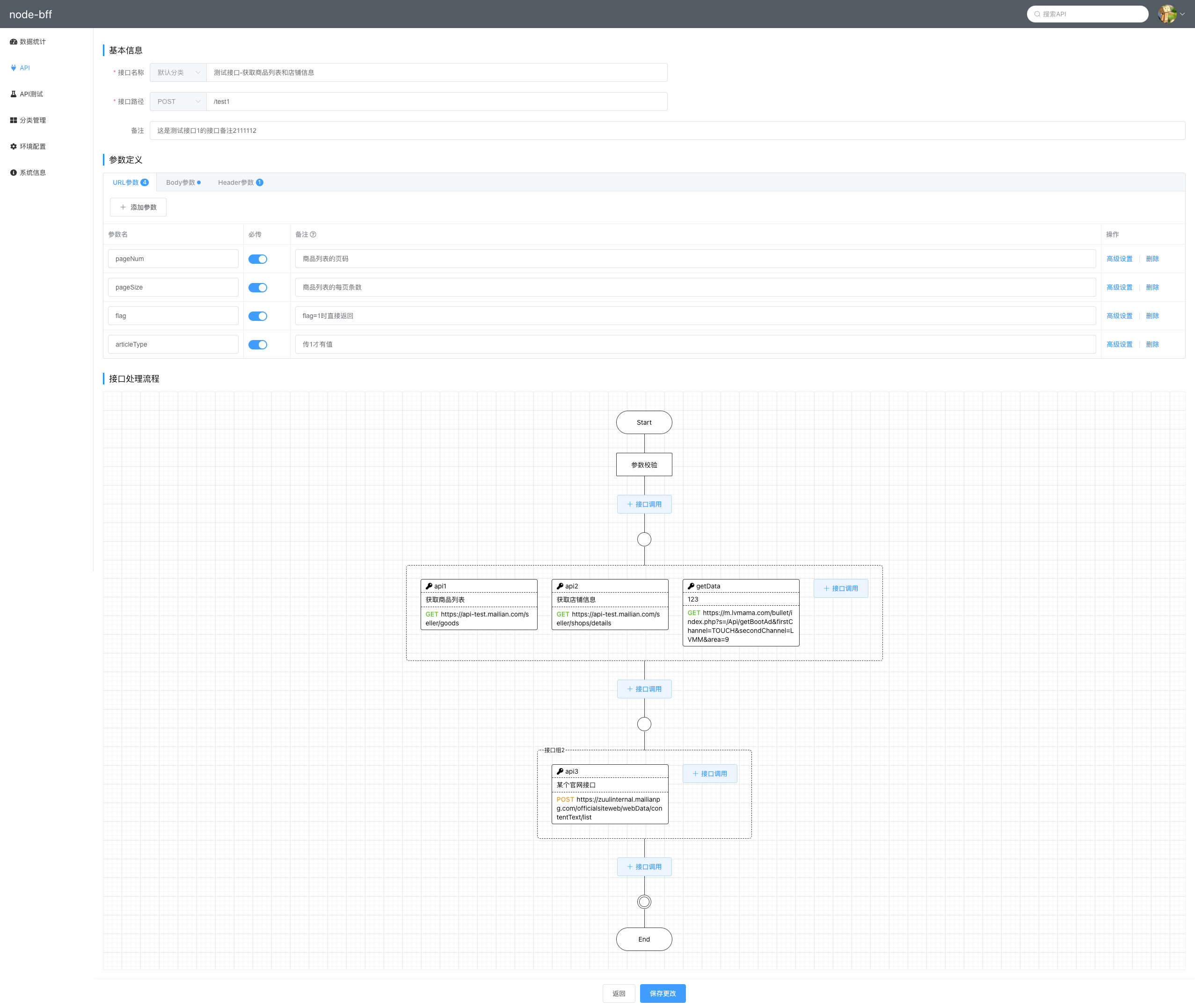Image resolution: width=1195 pixels, height=1008 pixels.
Task: Toggle required switch for pageNum
Action: [x=258, y=260]
